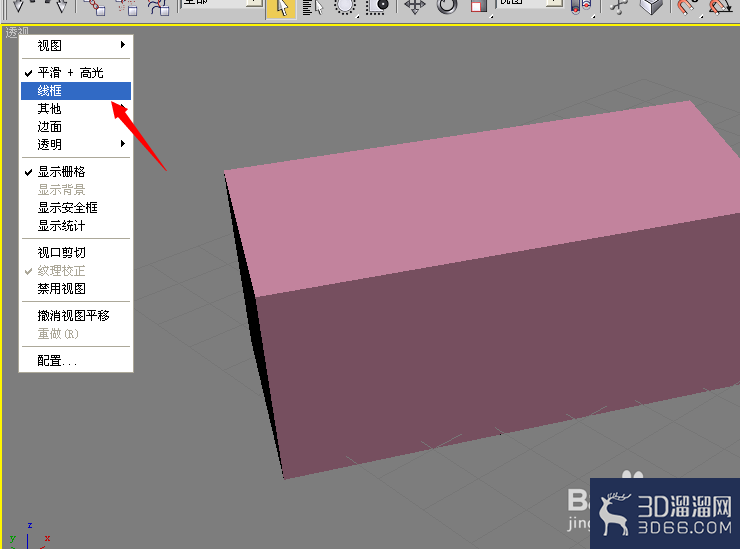Click the greyed 纹理校正 menu entry
740x549 pixels.
pos(76,270)
